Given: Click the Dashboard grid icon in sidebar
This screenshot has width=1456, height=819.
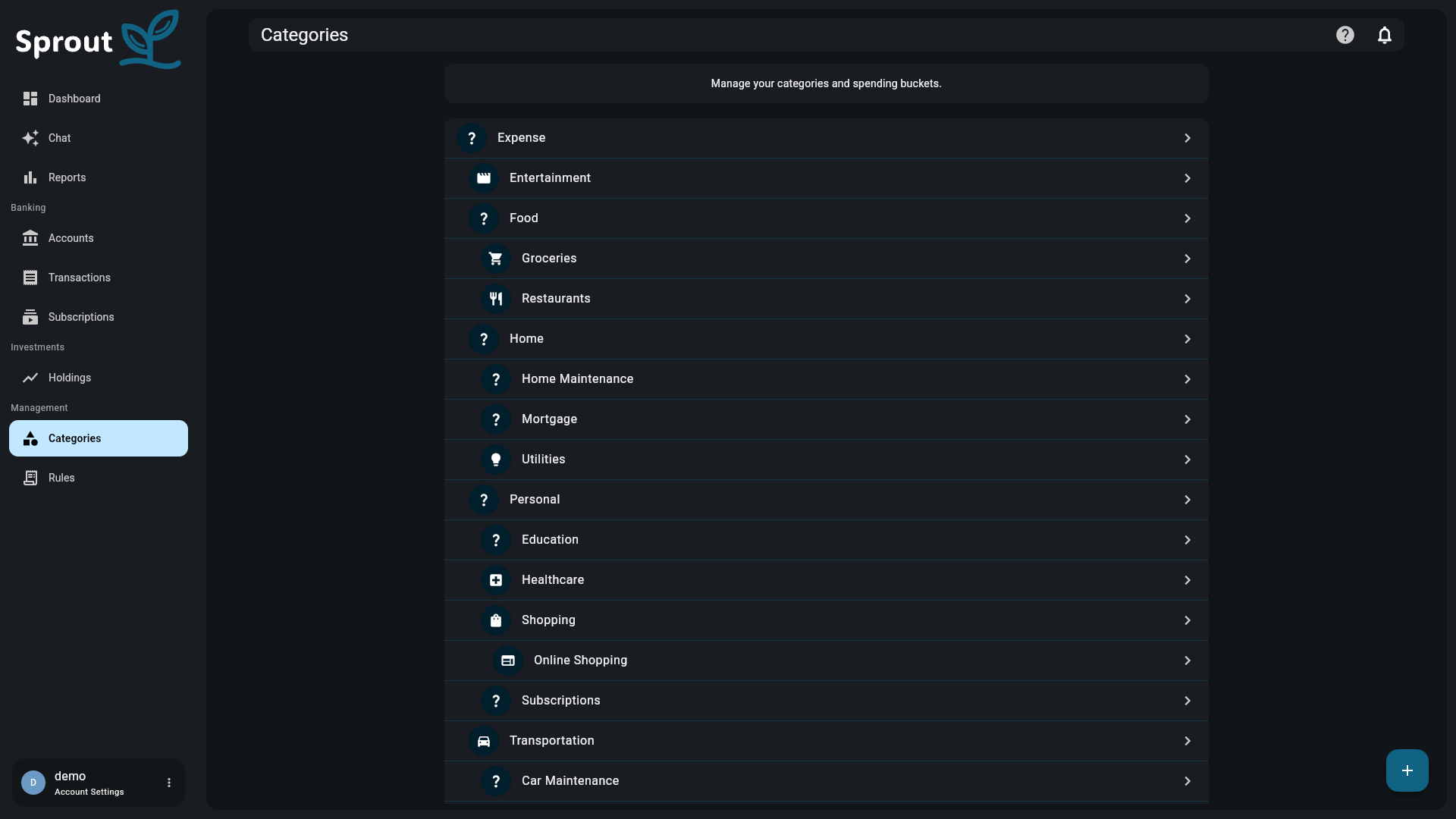Looking at the screenshot, I should (30, 99).
